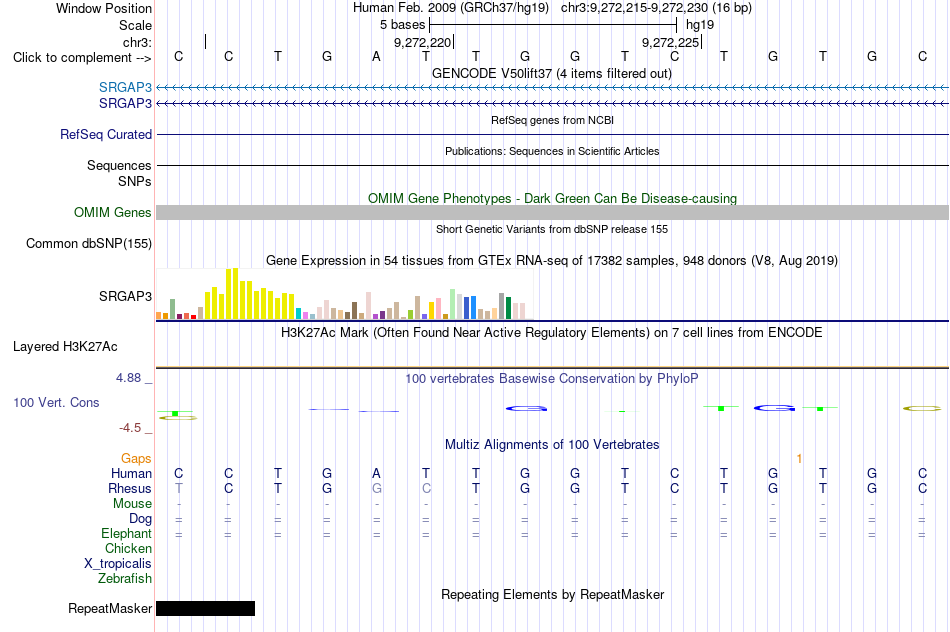Click the SRGAP3 GTEx expression label

click(125, 296)
